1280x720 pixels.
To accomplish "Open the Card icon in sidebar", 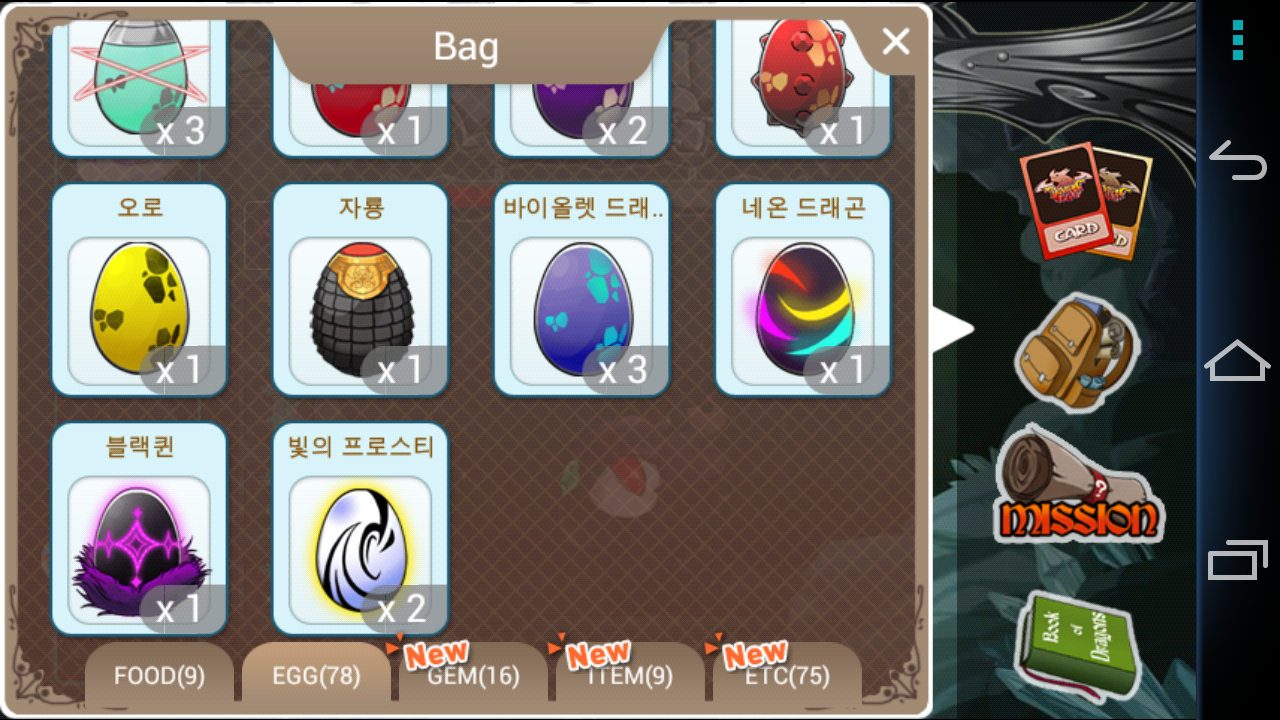I will pos(1086,200).
